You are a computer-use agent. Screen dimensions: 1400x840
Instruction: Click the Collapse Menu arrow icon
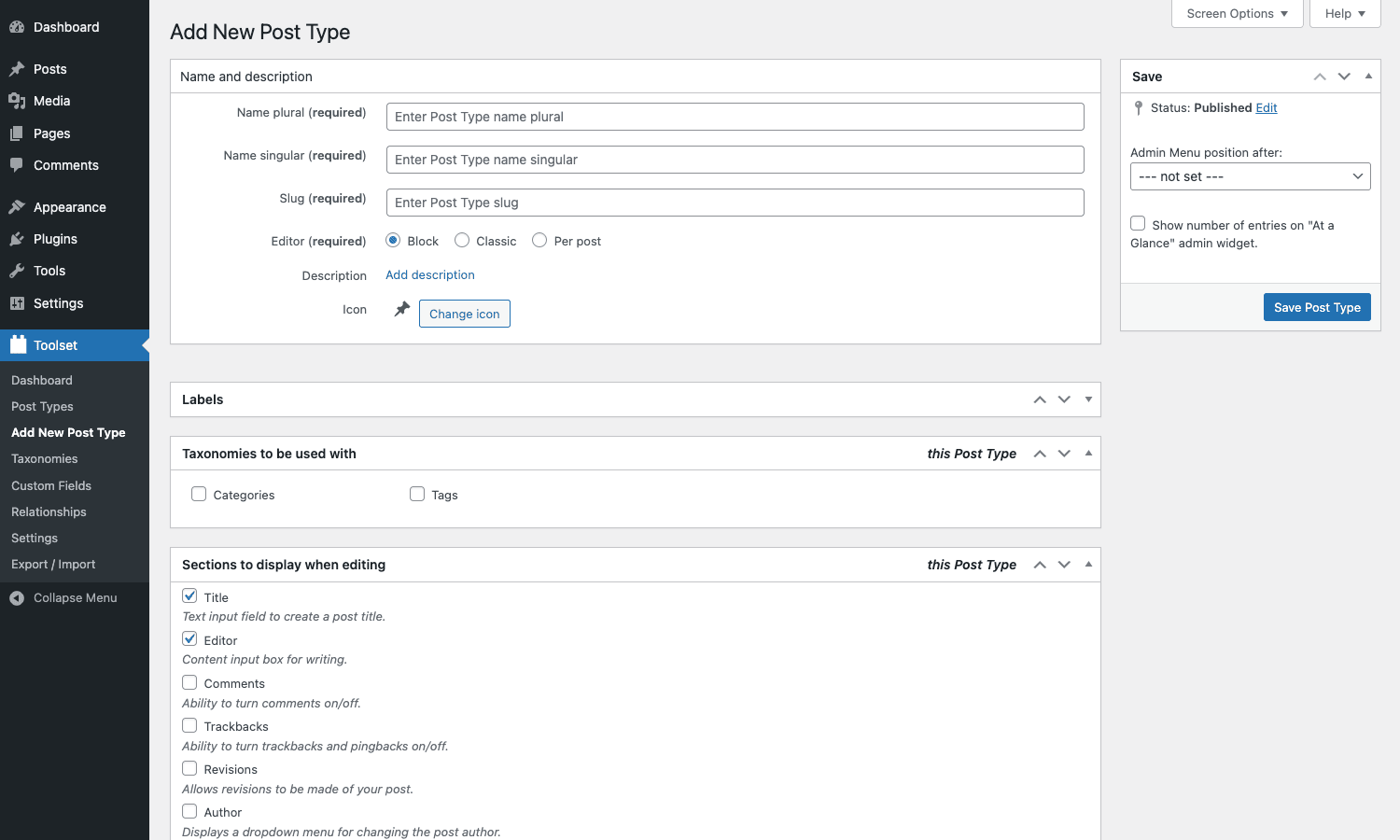(x=17, y=598)
